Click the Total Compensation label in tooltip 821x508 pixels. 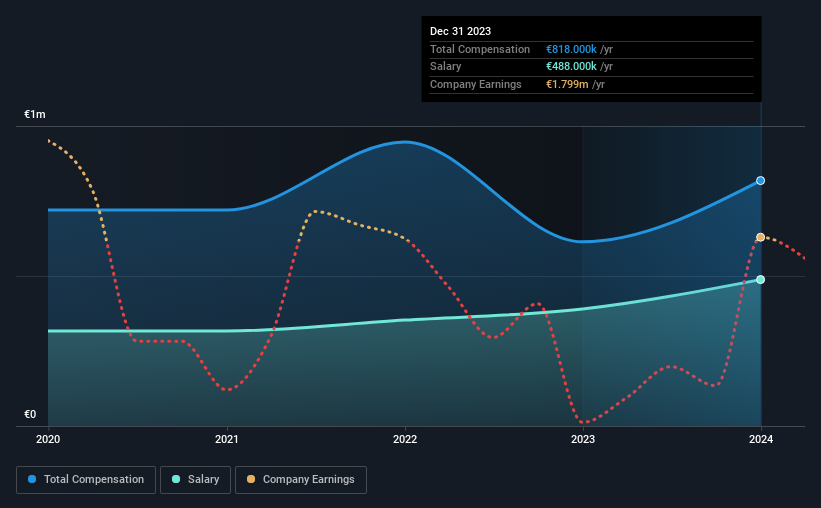click(480, 49)
